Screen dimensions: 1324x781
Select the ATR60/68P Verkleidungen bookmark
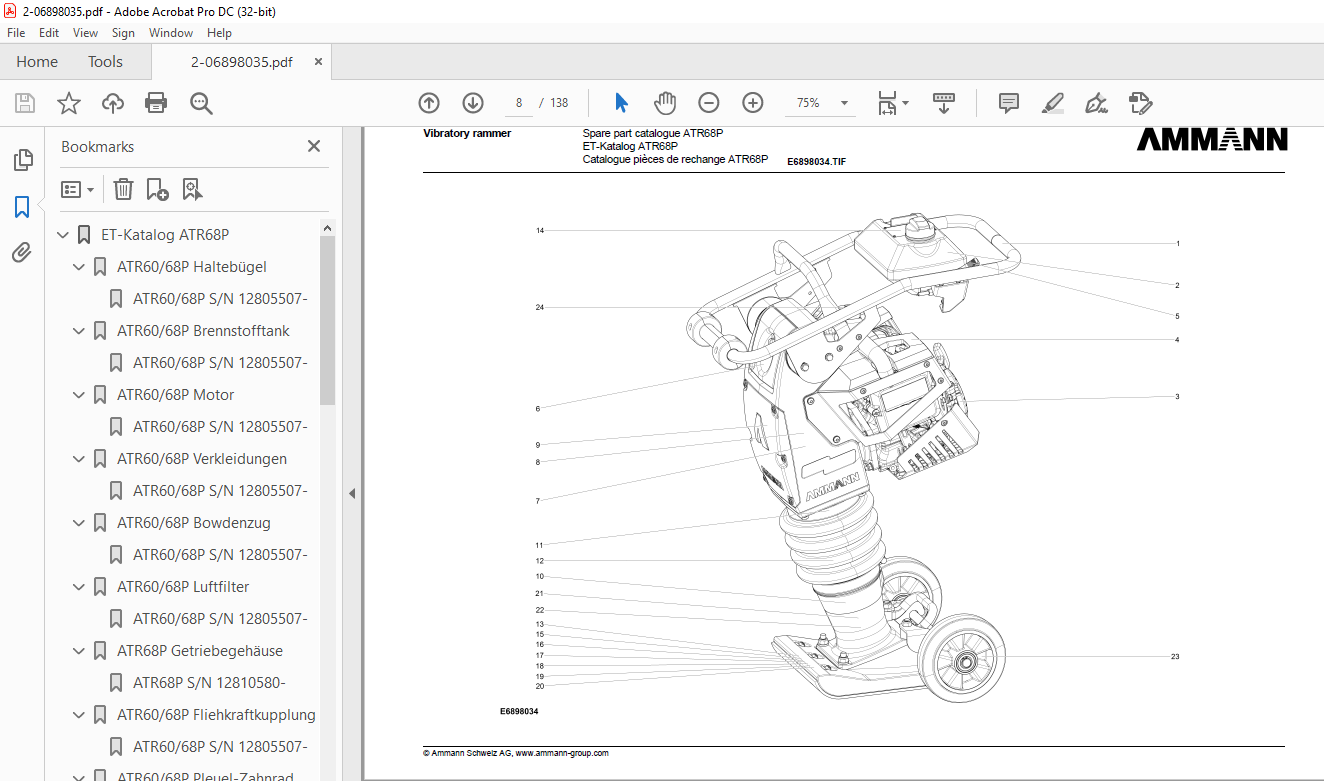point(202,459)
